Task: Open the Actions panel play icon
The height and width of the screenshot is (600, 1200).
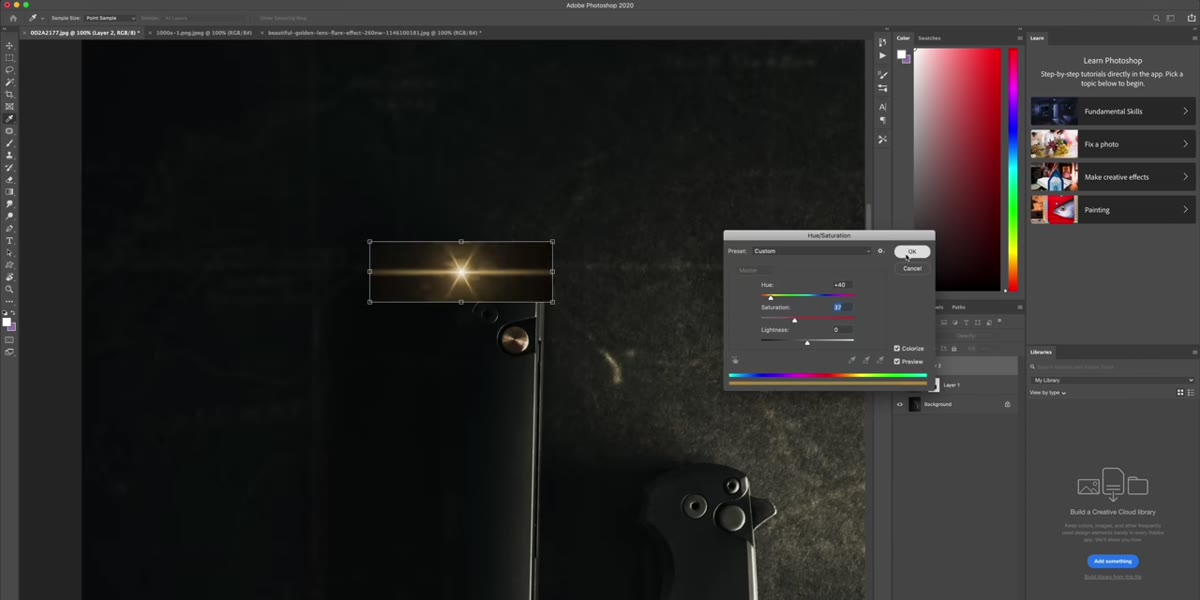Action: (x=882, y=56)
